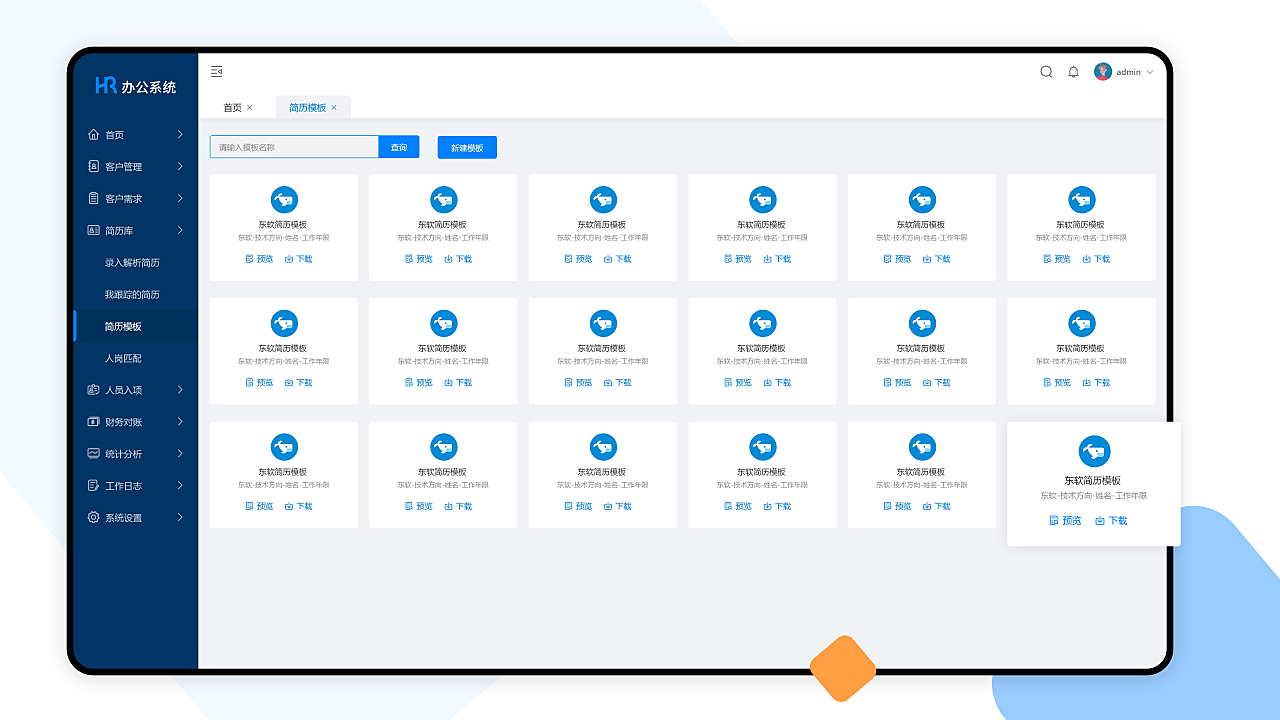Click the house icon beside 首页 in sidebar
The height and width of the screenshot is (720, 1280).
[93, 134]
